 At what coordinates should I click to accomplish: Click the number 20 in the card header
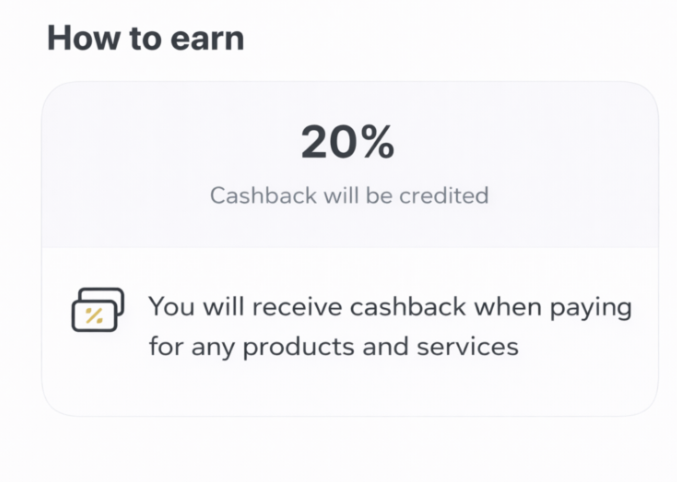[328, 145]
